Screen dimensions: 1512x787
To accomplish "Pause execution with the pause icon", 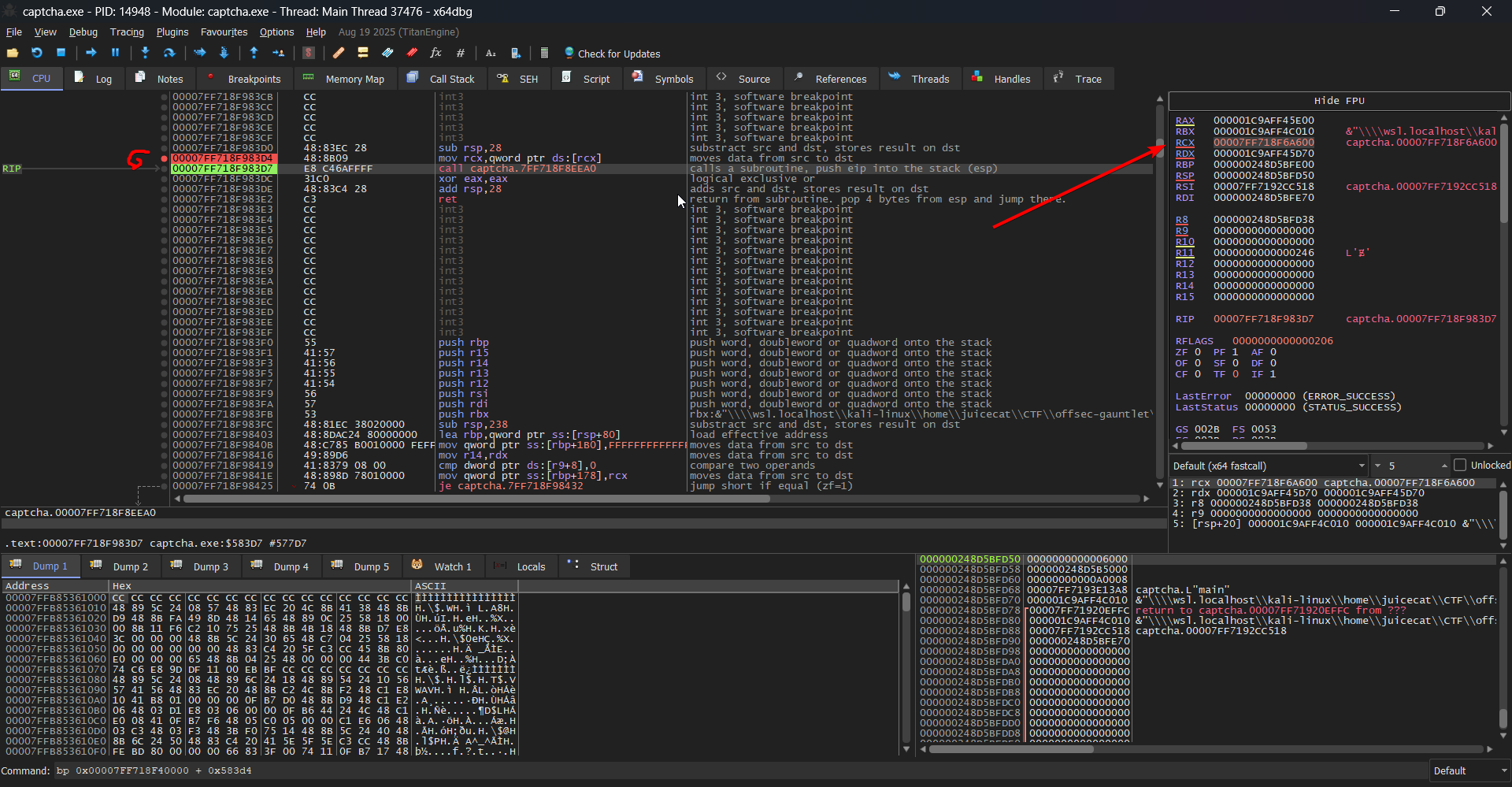I will pyautogui.click(x=115, y=53).
